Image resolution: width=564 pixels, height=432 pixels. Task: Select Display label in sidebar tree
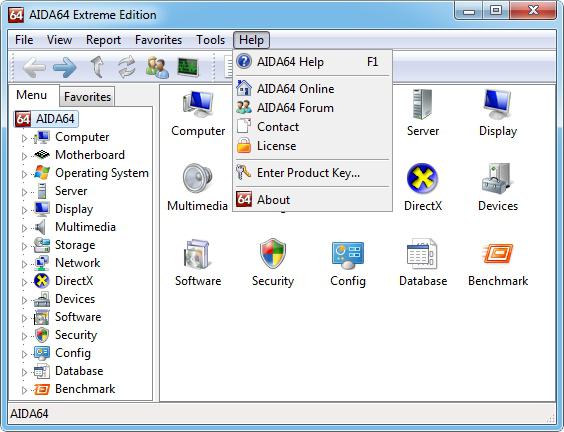(x=74, y=209)
